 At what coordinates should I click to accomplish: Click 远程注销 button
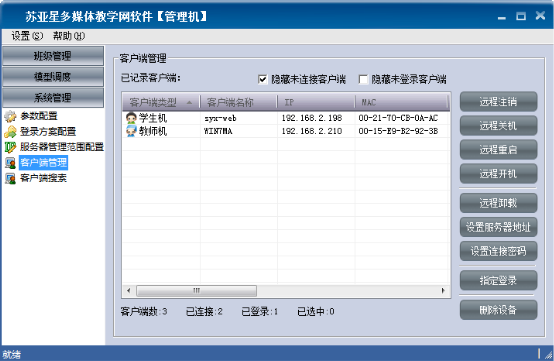[498, 102]
